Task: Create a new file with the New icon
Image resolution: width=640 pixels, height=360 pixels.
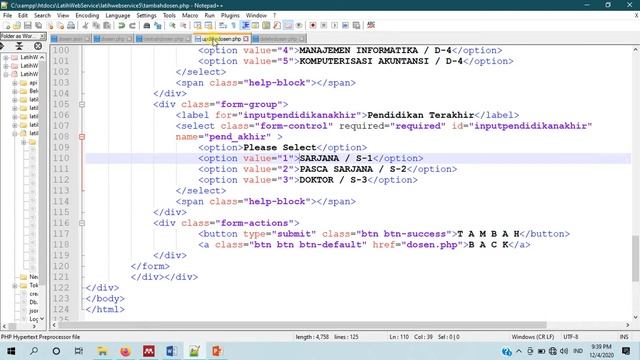Action: click(x=7, y=25)
